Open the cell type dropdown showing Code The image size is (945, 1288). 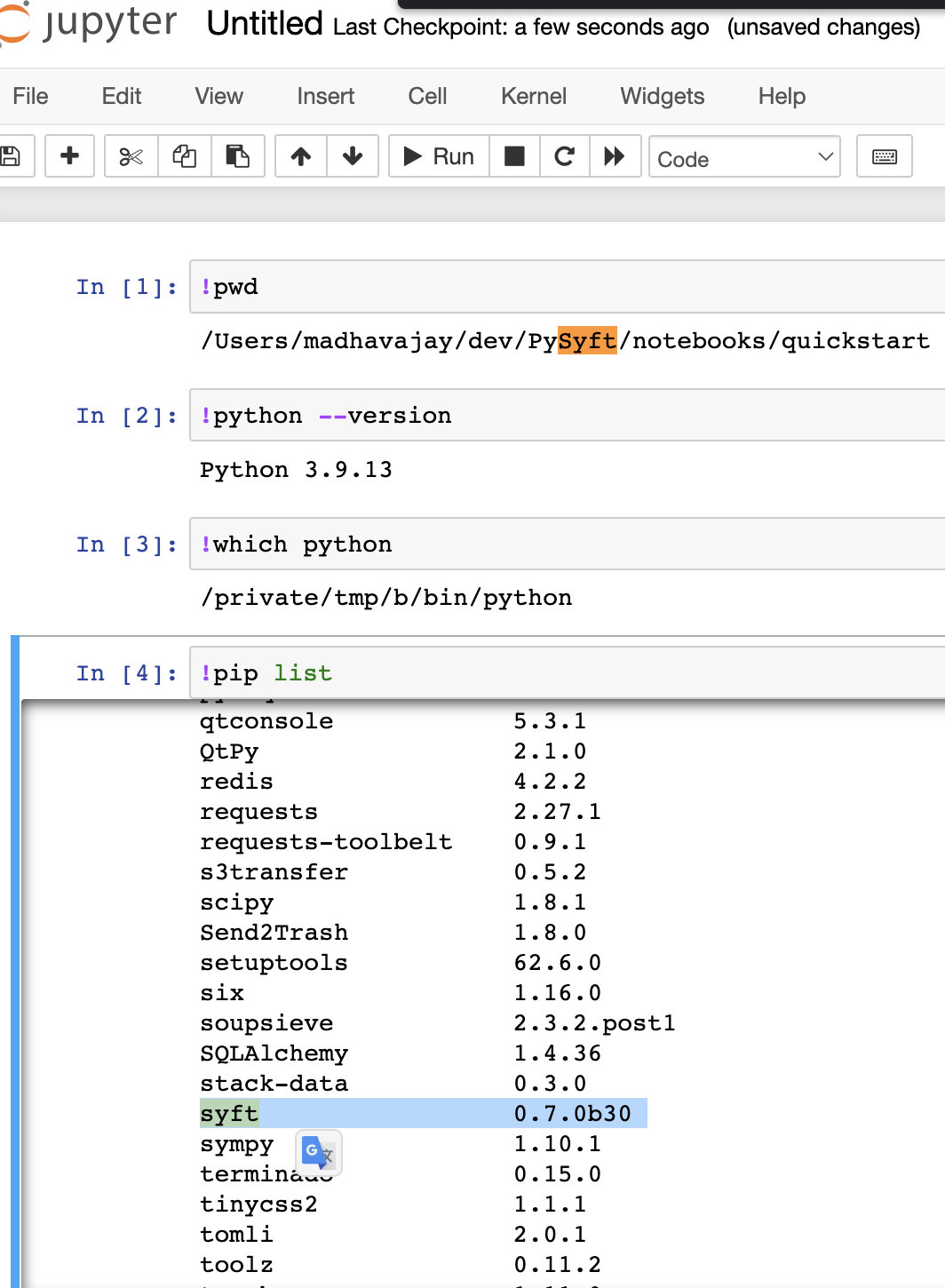pyautogui.click(x=744, y=157)
